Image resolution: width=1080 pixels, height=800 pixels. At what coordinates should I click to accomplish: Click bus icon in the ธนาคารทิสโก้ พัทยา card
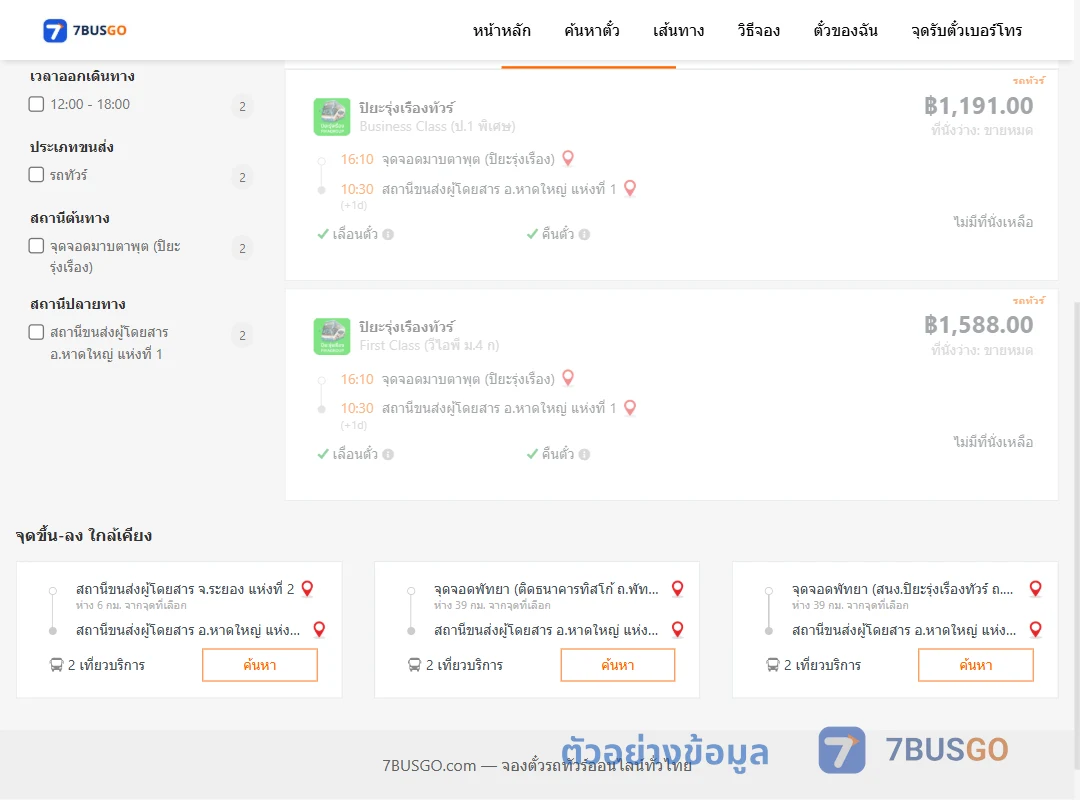(414, 665)
